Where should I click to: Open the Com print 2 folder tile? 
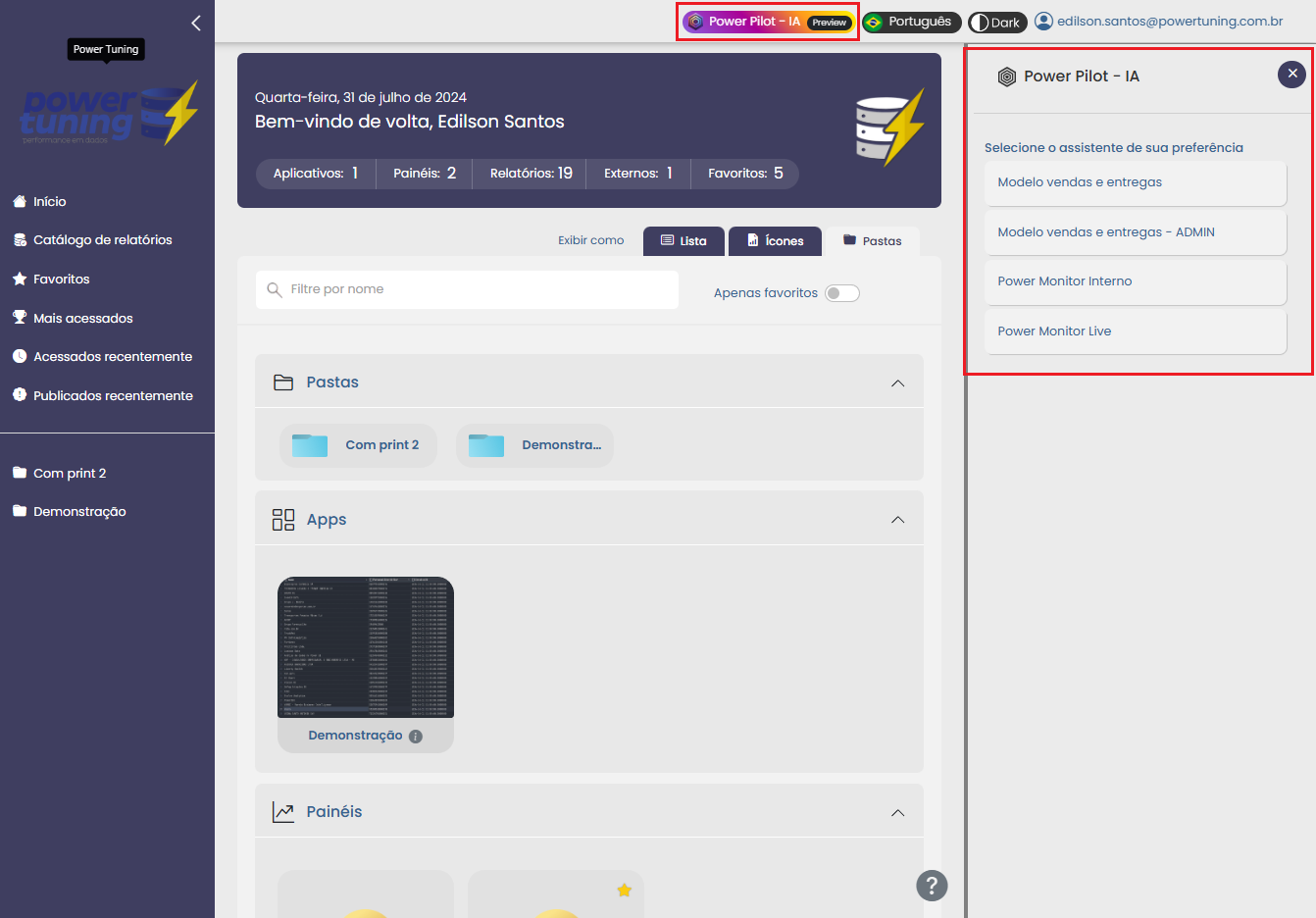(359, 445)
